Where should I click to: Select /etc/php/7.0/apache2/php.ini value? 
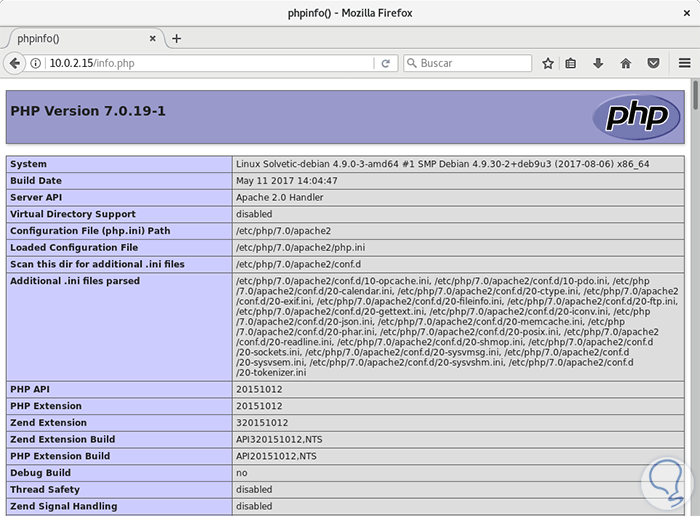click(300, 248)
